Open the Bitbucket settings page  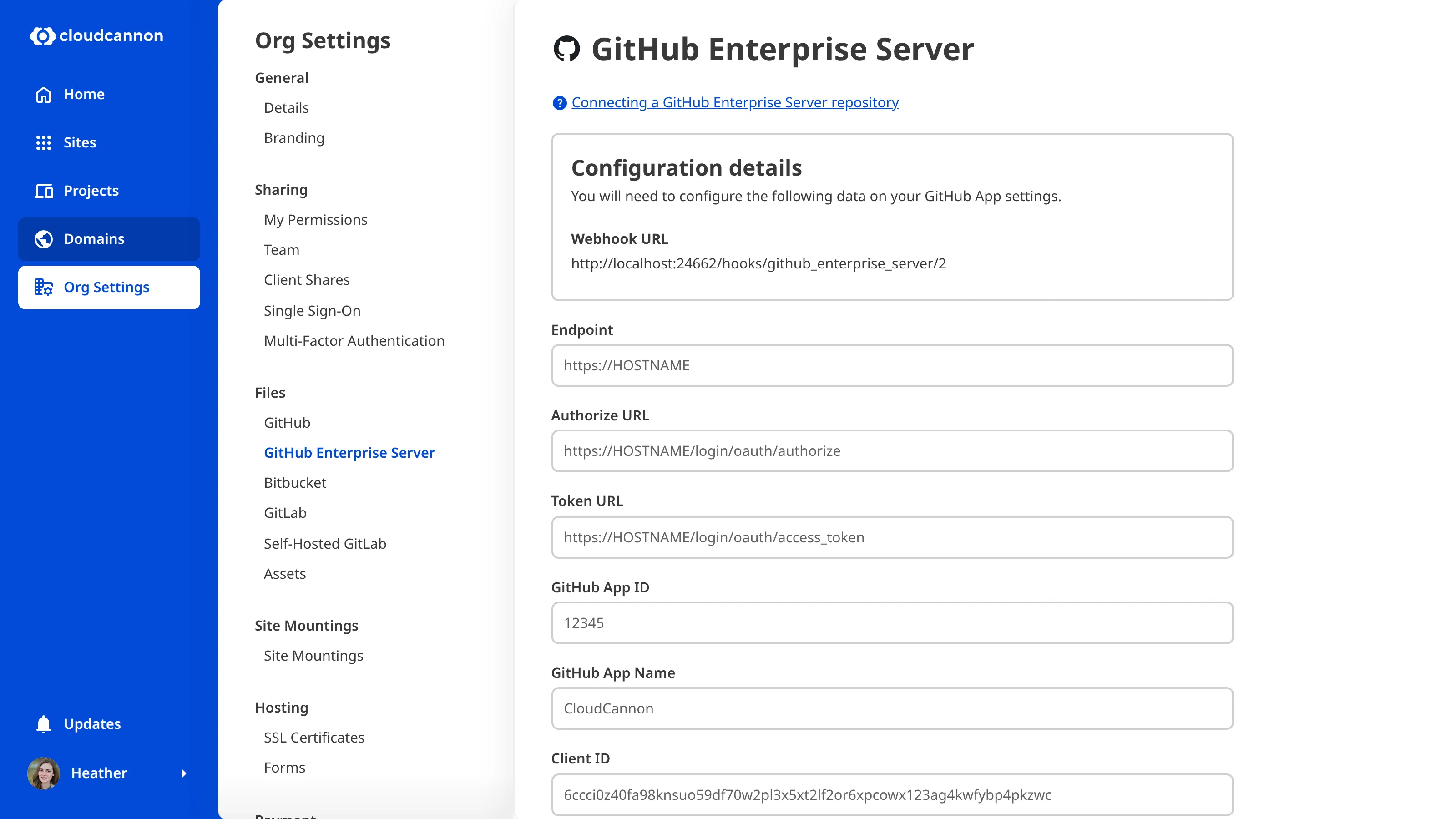click(x=295, y=482)
